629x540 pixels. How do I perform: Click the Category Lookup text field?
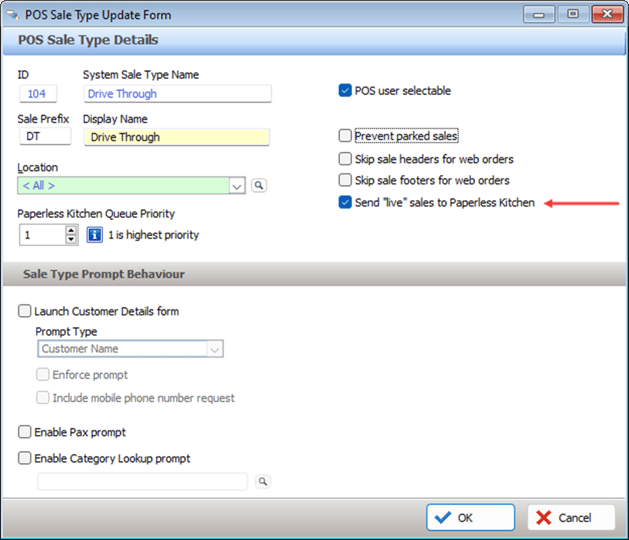tap(142, 481)
